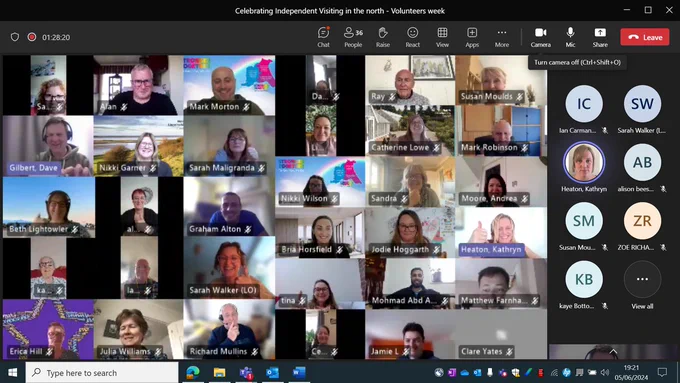Select Beth Lightowler's video tile
The width and height of the screenshot is (680, 383).
(x=48, y=207)
